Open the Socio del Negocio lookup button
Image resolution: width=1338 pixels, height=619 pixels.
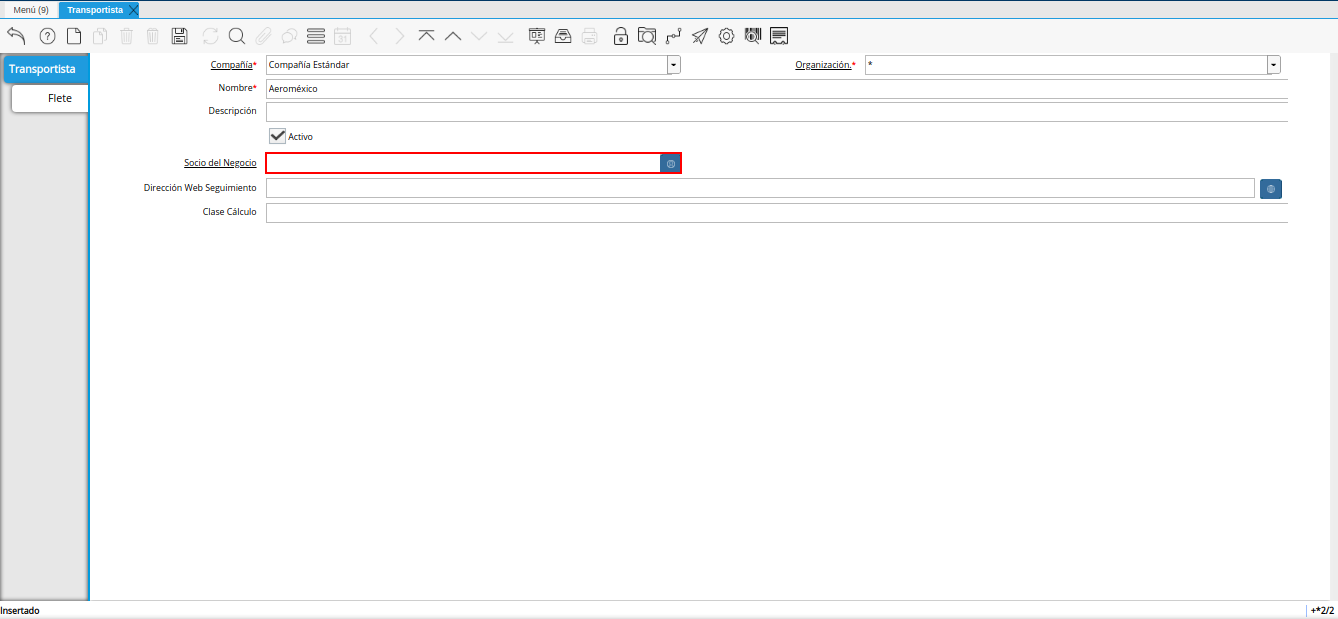(x=671, y=163)
